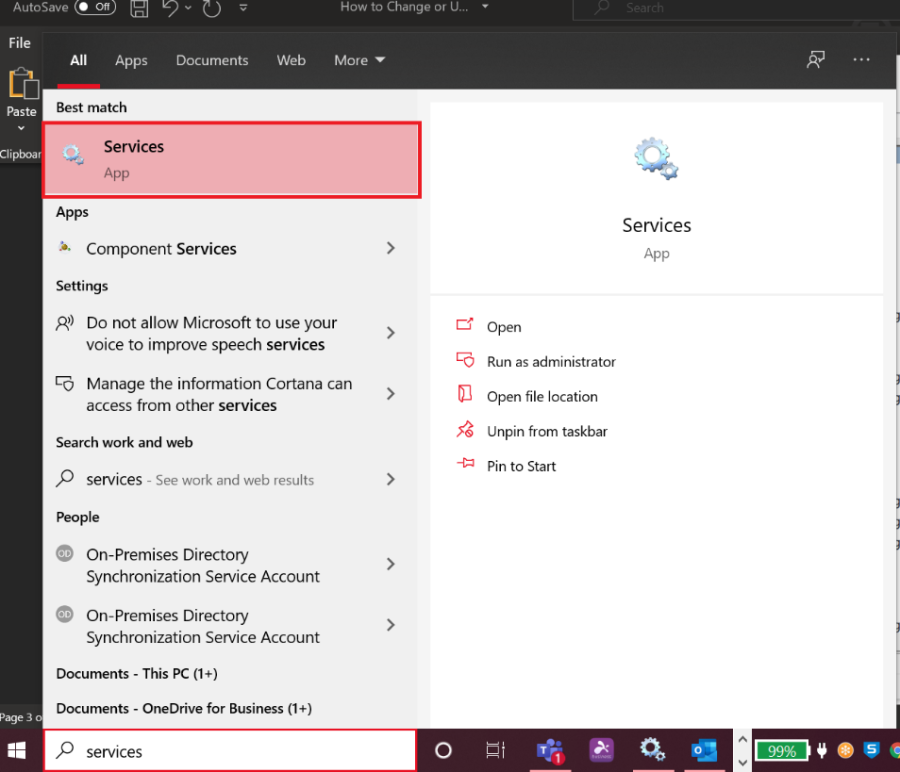The width and height of the screenshot is (900, 772).
Task: Click the orange circular tray icon
Action: click(845, 750)
